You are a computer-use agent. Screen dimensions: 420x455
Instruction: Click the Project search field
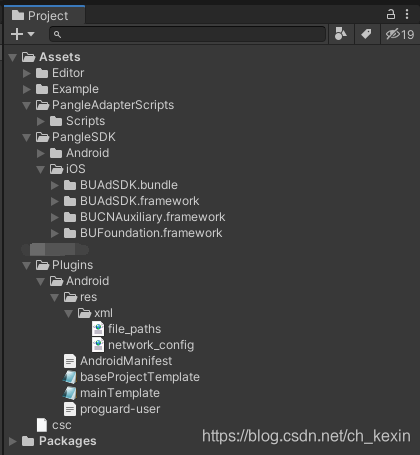[x=188, y=34]
